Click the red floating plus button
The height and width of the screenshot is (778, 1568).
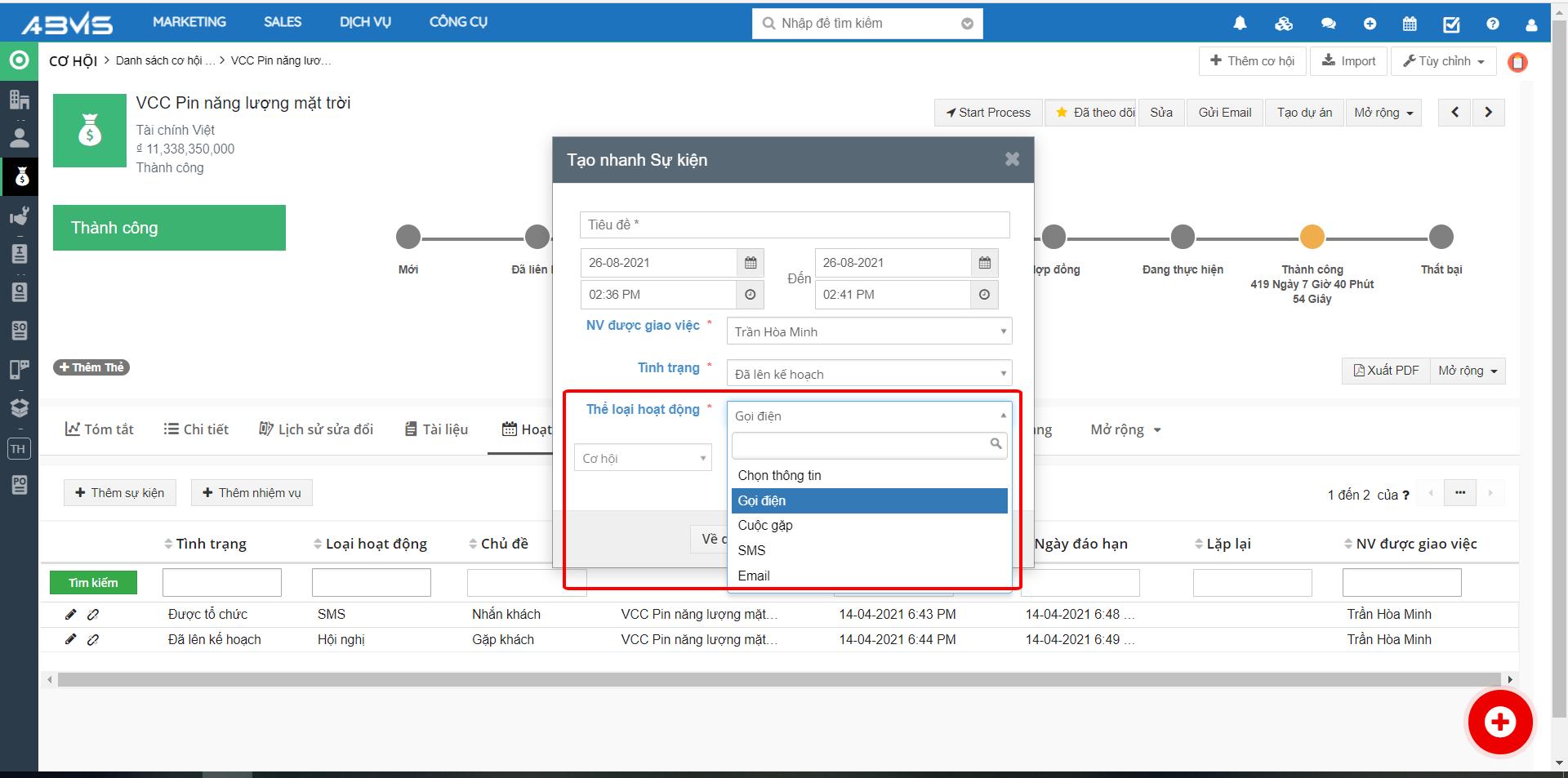(x=1499, y=722)
